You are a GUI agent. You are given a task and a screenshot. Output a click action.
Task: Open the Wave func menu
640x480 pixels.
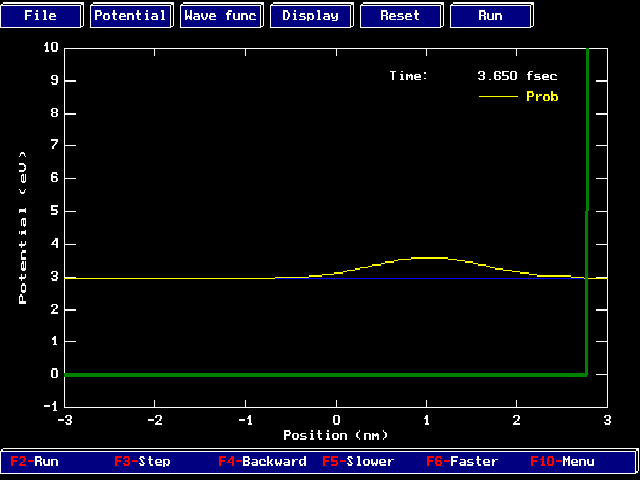click(221, 16)
